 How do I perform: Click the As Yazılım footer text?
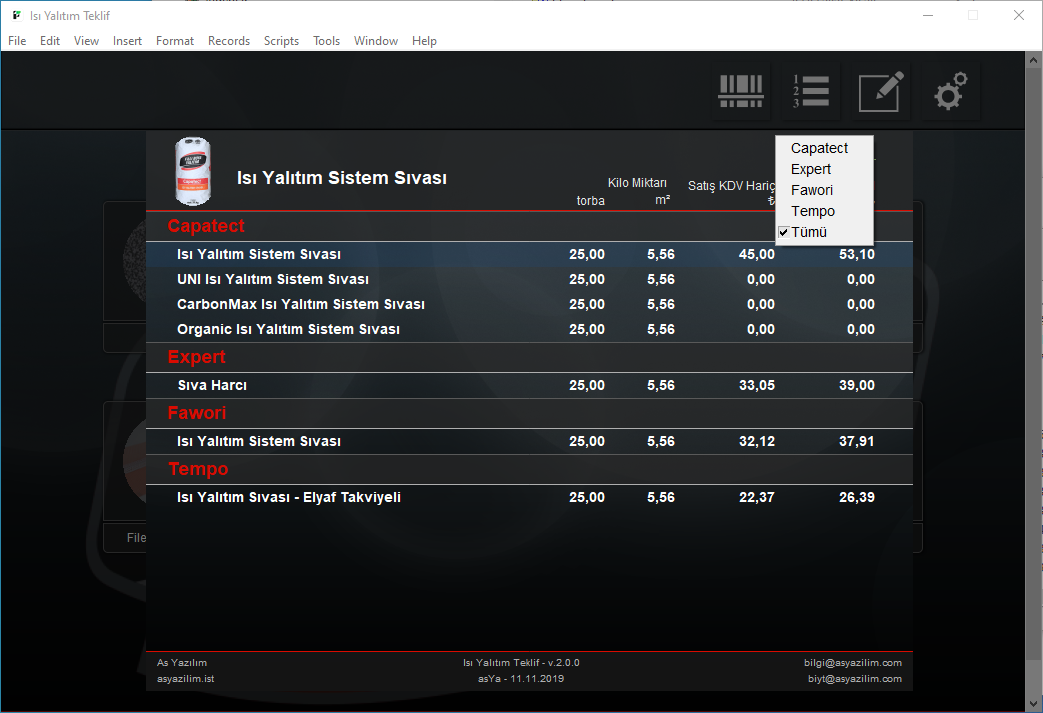[x=182, y=662]
